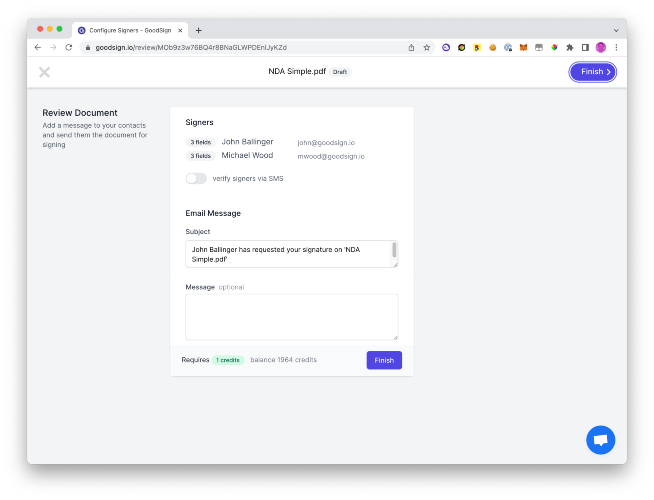654x500 pixels.
Task: Click the yellow square extension icon
Action: coord(477,48)
